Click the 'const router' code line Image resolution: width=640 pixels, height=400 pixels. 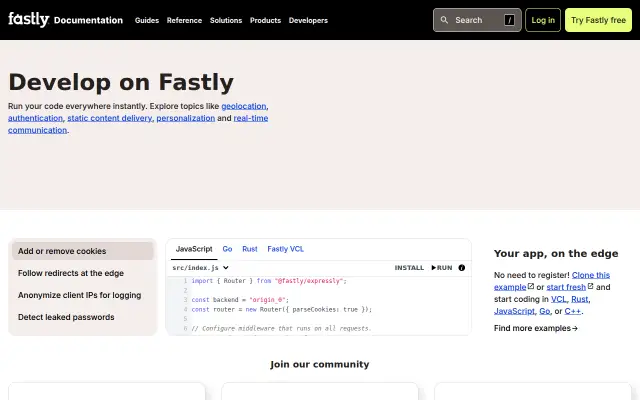click(x=282, y=309)
